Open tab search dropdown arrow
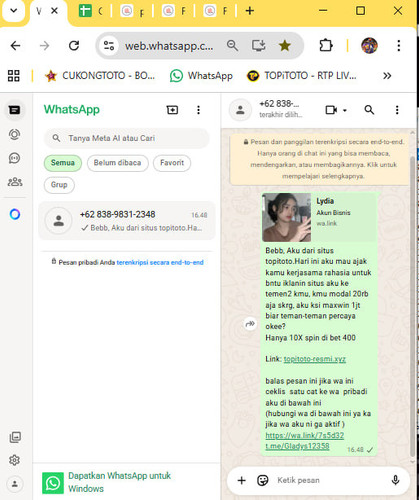419x500 pixels. [14, 11]
